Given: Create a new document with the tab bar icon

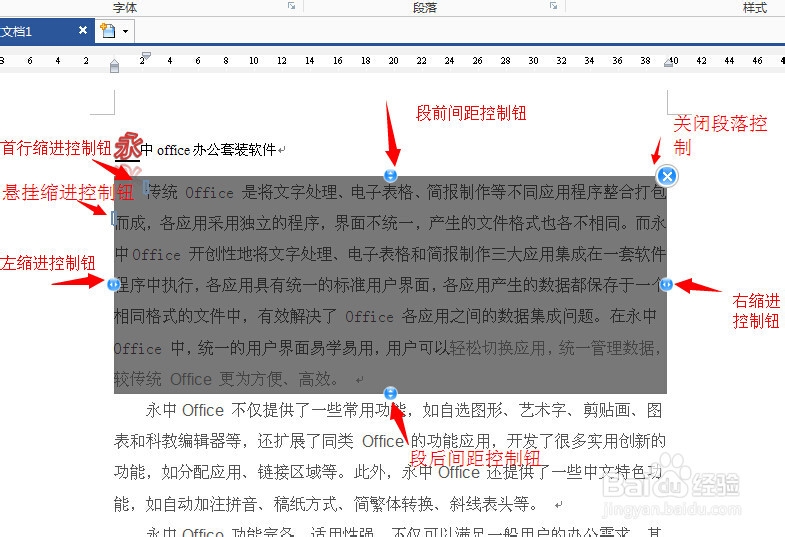Looking at the screenshot, I should point(108,31).
